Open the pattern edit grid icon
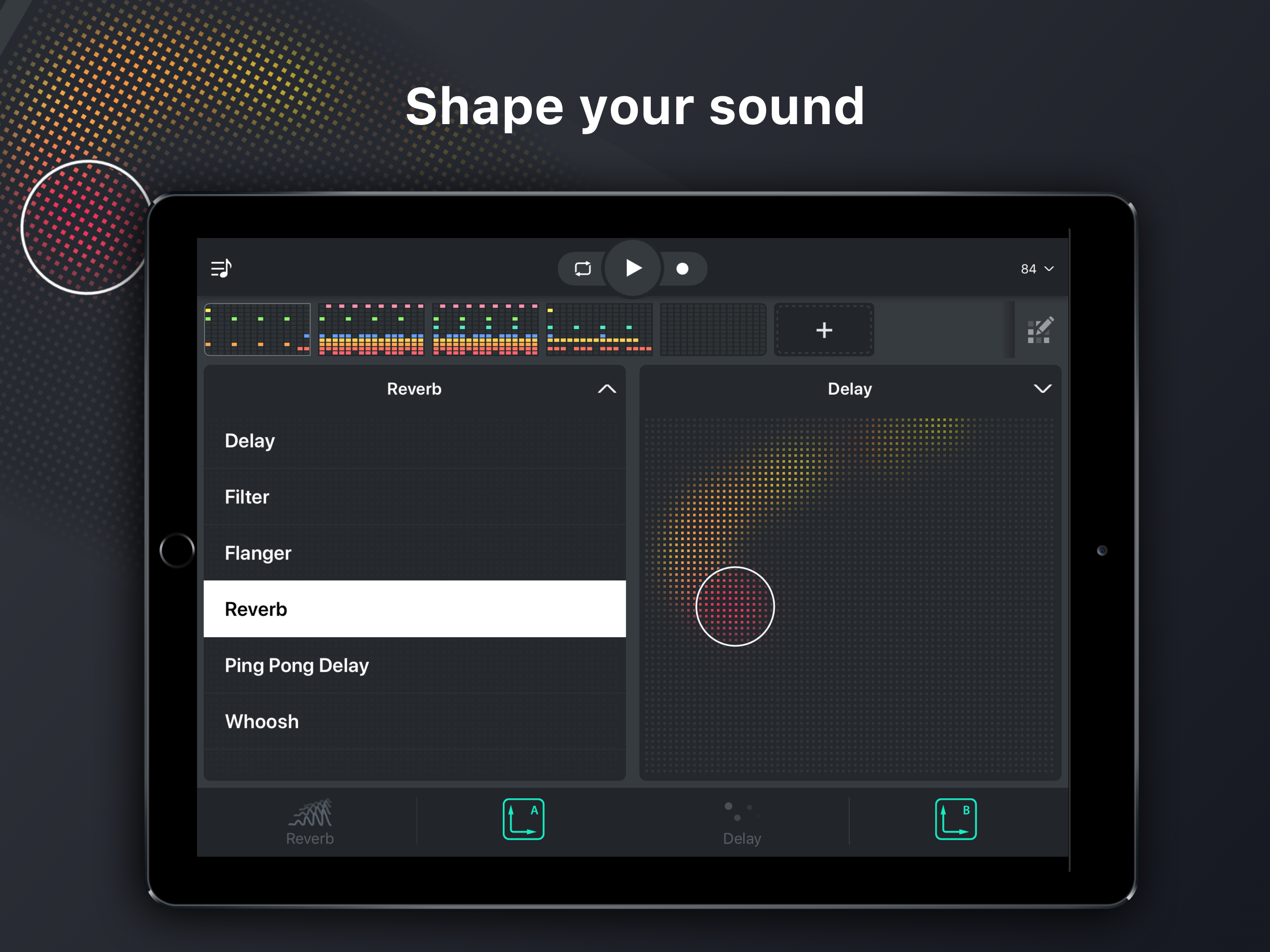This screenshot has width=1270, height=952. (1040, 330)
